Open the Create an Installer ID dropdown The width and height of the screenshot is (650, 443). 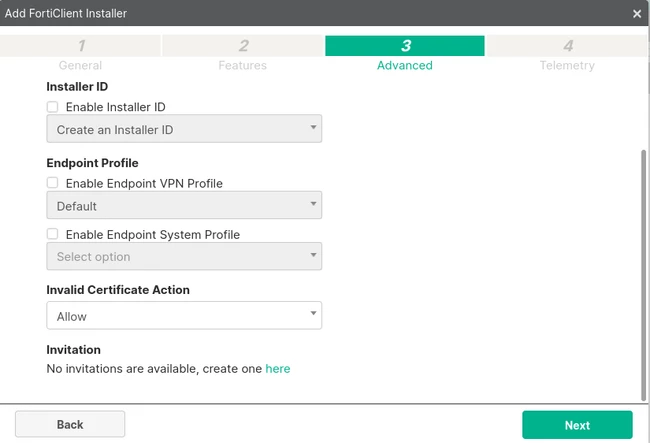(184, 129)
